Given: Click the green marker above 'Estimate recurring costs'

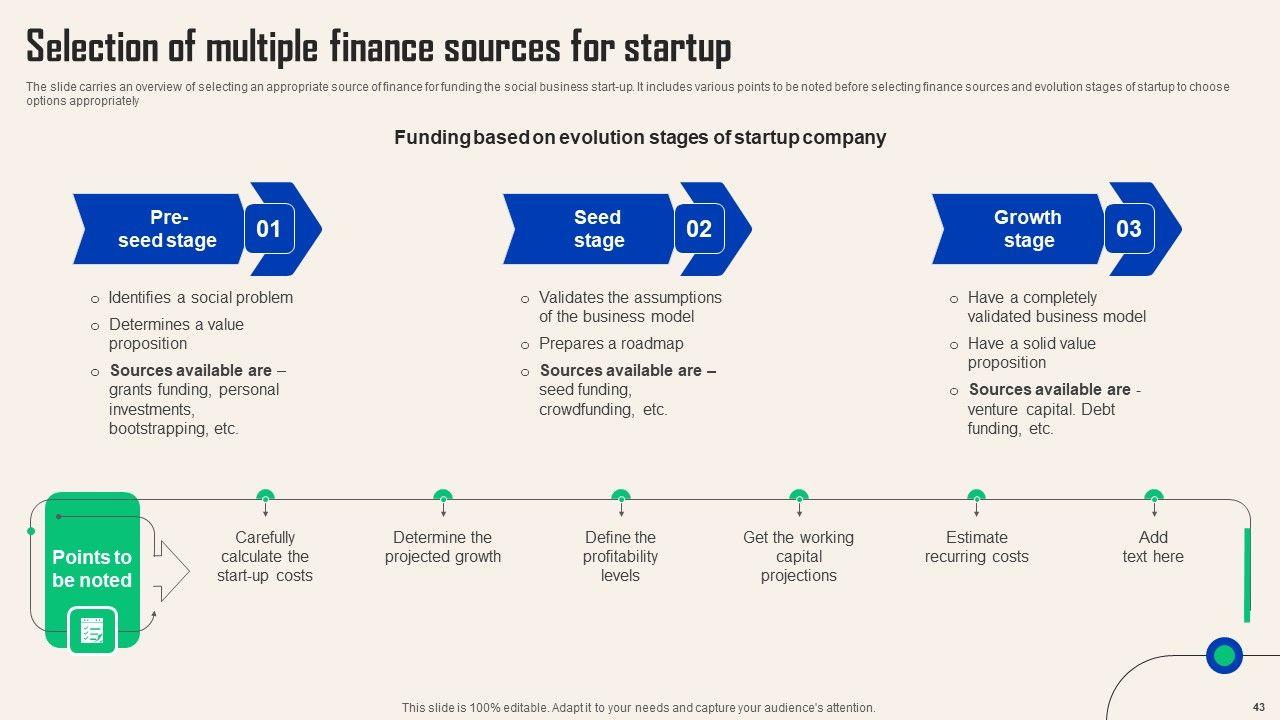Looking at the screenshot, I should (976, 496).
